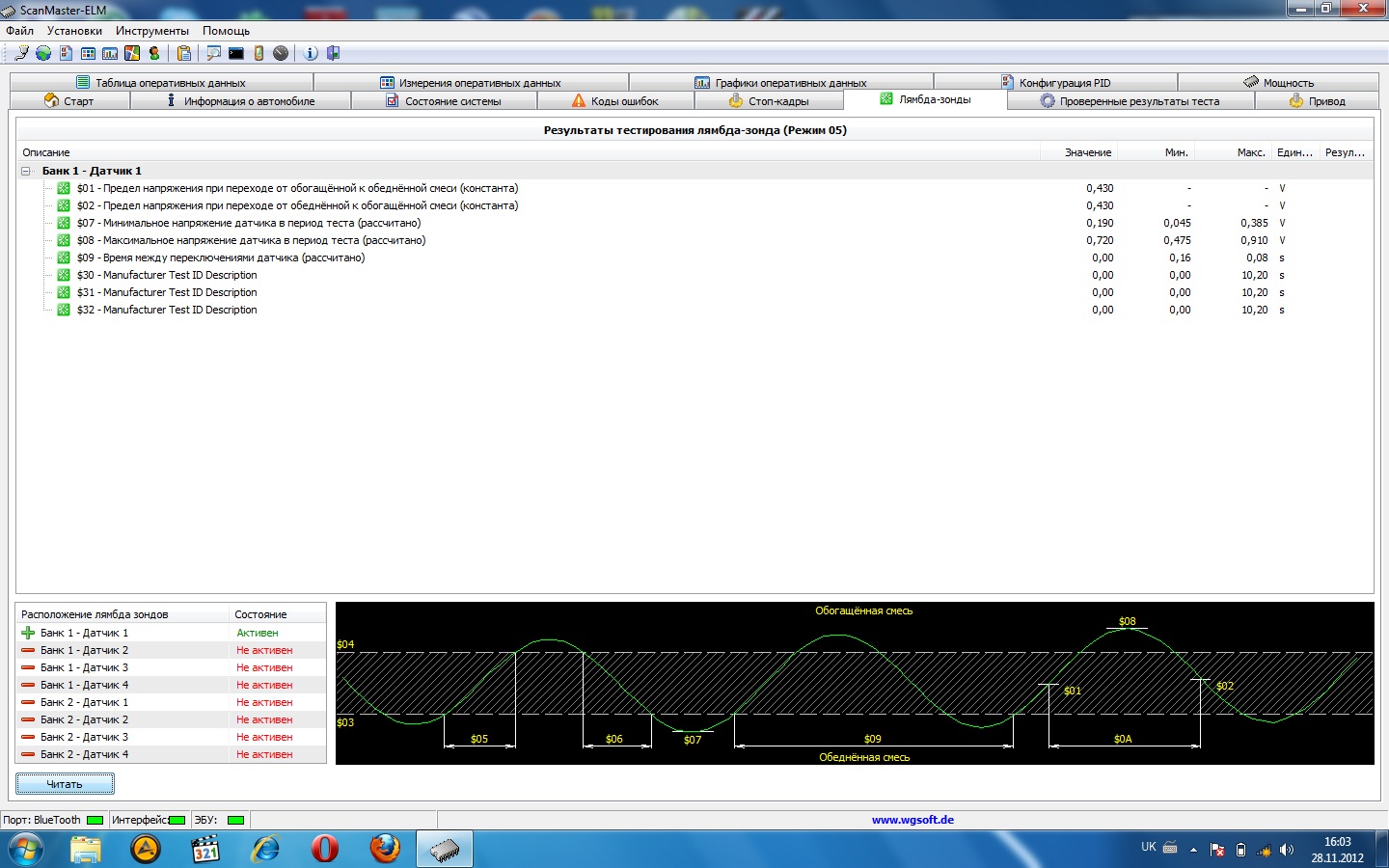Open the Конфигурация PID tab

tap(1055, 82)
